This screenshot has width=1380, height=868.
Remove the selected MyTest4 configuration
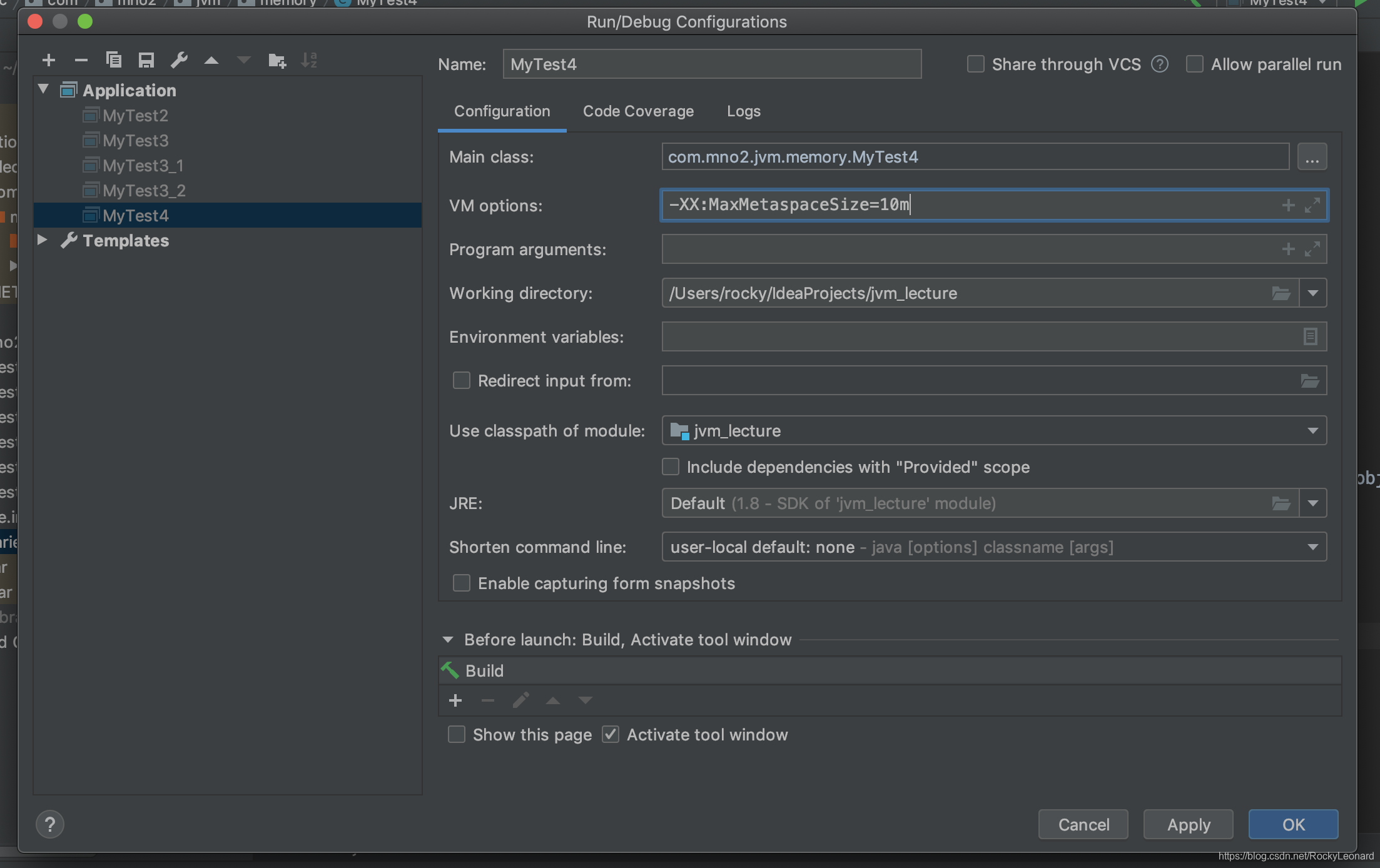pos(81,60)
